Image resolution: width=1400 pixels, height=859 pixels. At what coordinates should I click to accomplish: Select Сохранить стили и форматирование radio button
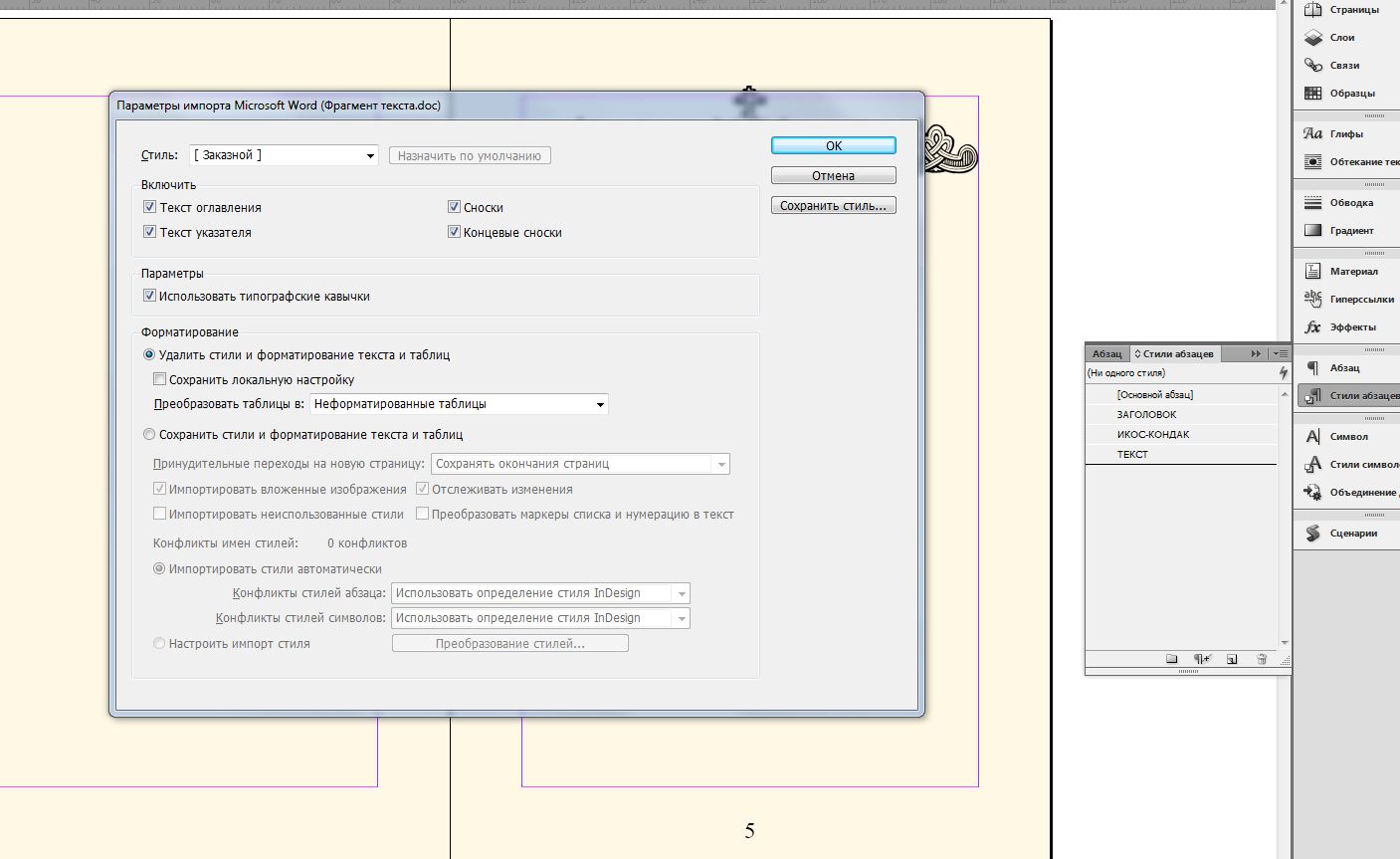click(x=149, y=434)
